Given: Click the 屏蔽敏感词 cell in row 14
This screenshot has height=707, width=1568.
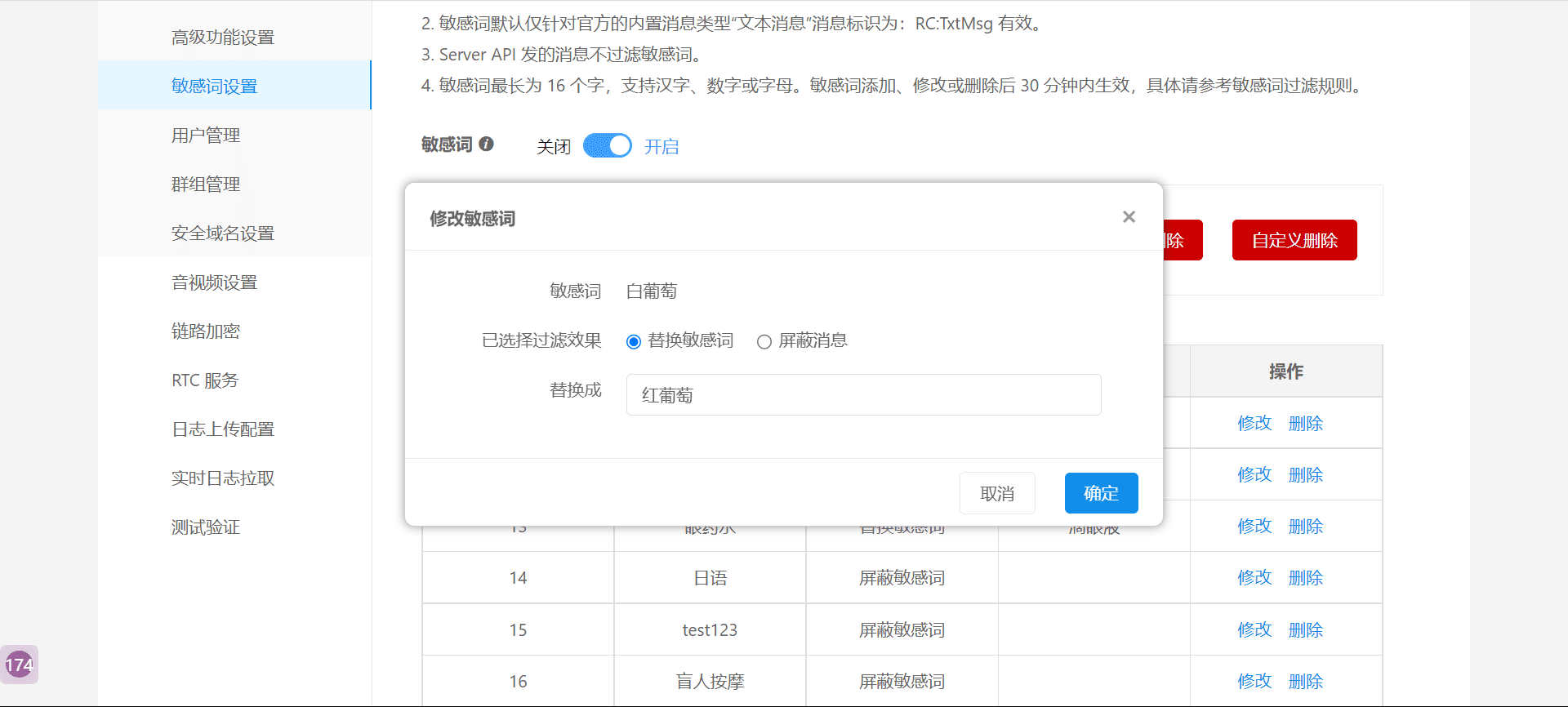Looking at the screenshot, I should [x=902, y=578].
